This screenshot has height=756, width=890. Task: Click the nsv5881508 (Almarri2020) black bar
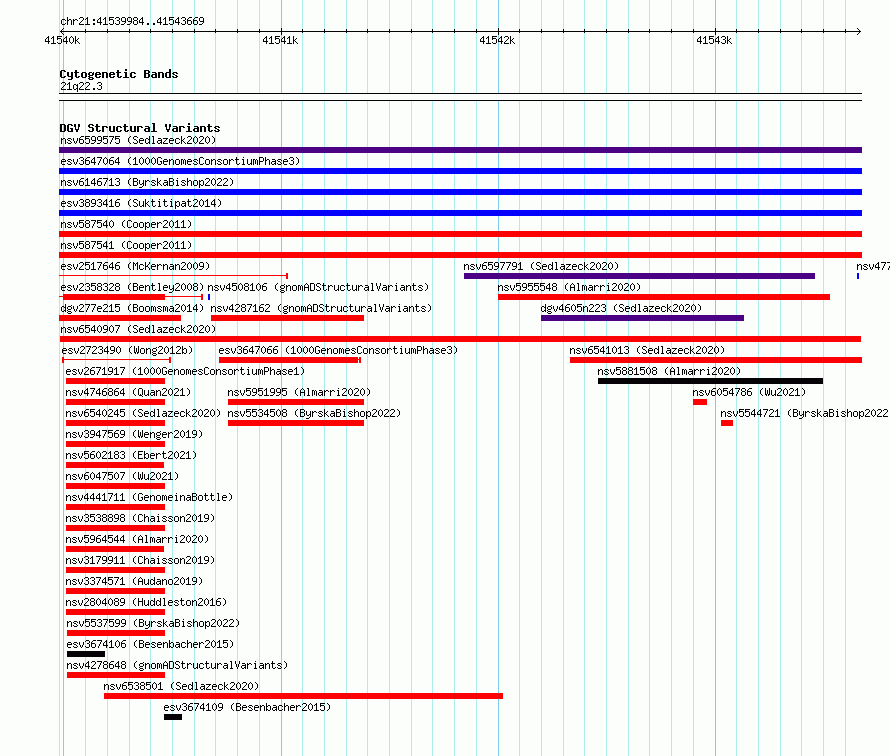click(x=710, y=381)
